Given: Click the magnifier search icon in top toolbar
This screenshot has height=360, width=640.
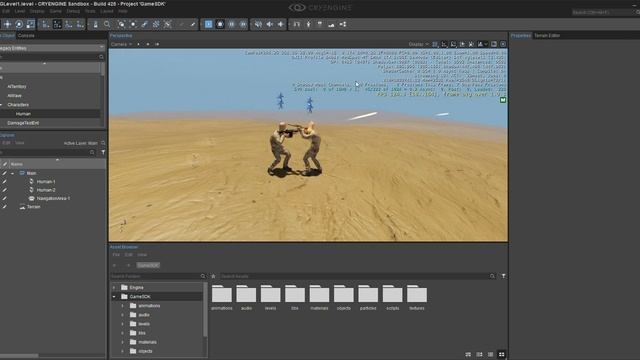Looking at the screenshot, I should [x=107, y=24].
